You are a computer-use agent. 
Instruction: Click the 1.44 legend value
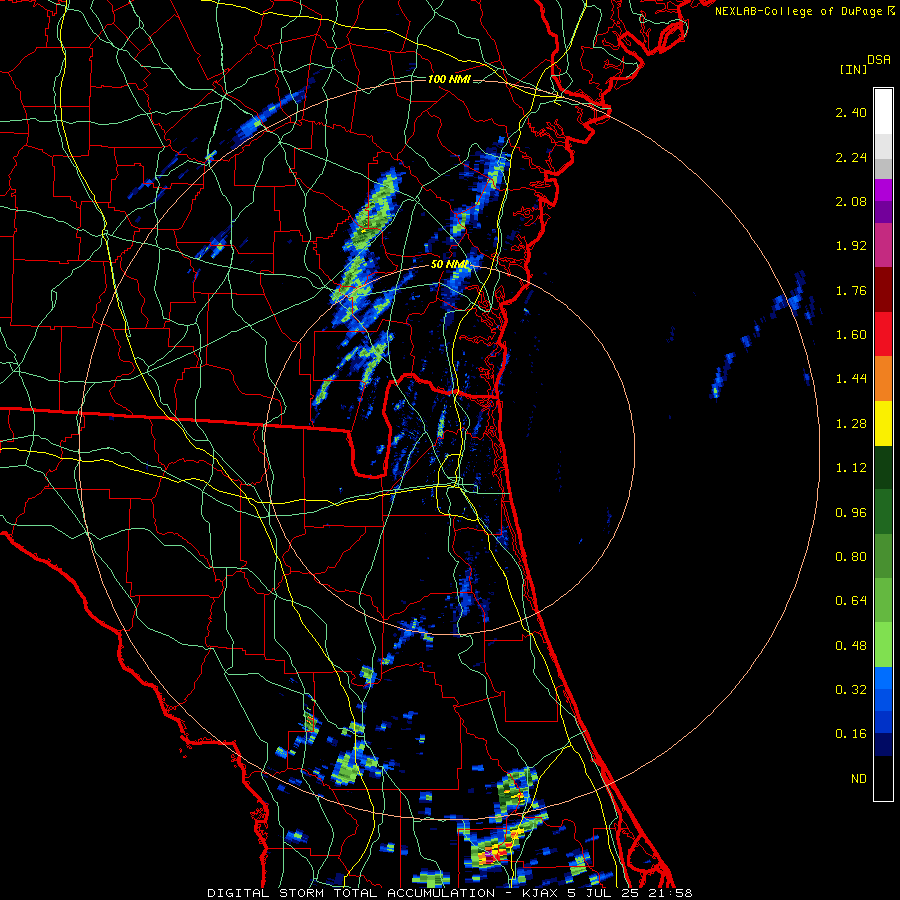[851, 379]
